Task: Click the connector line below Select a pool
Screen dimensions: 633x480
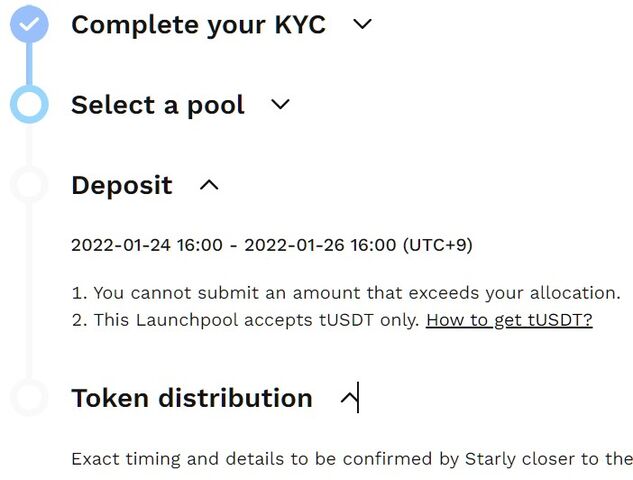Action: point(29,144)
